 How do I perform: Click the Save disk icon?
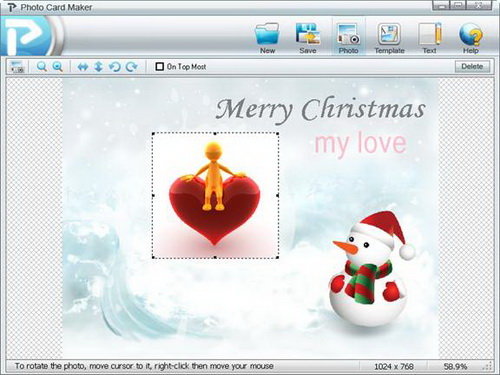pos(308,34)
